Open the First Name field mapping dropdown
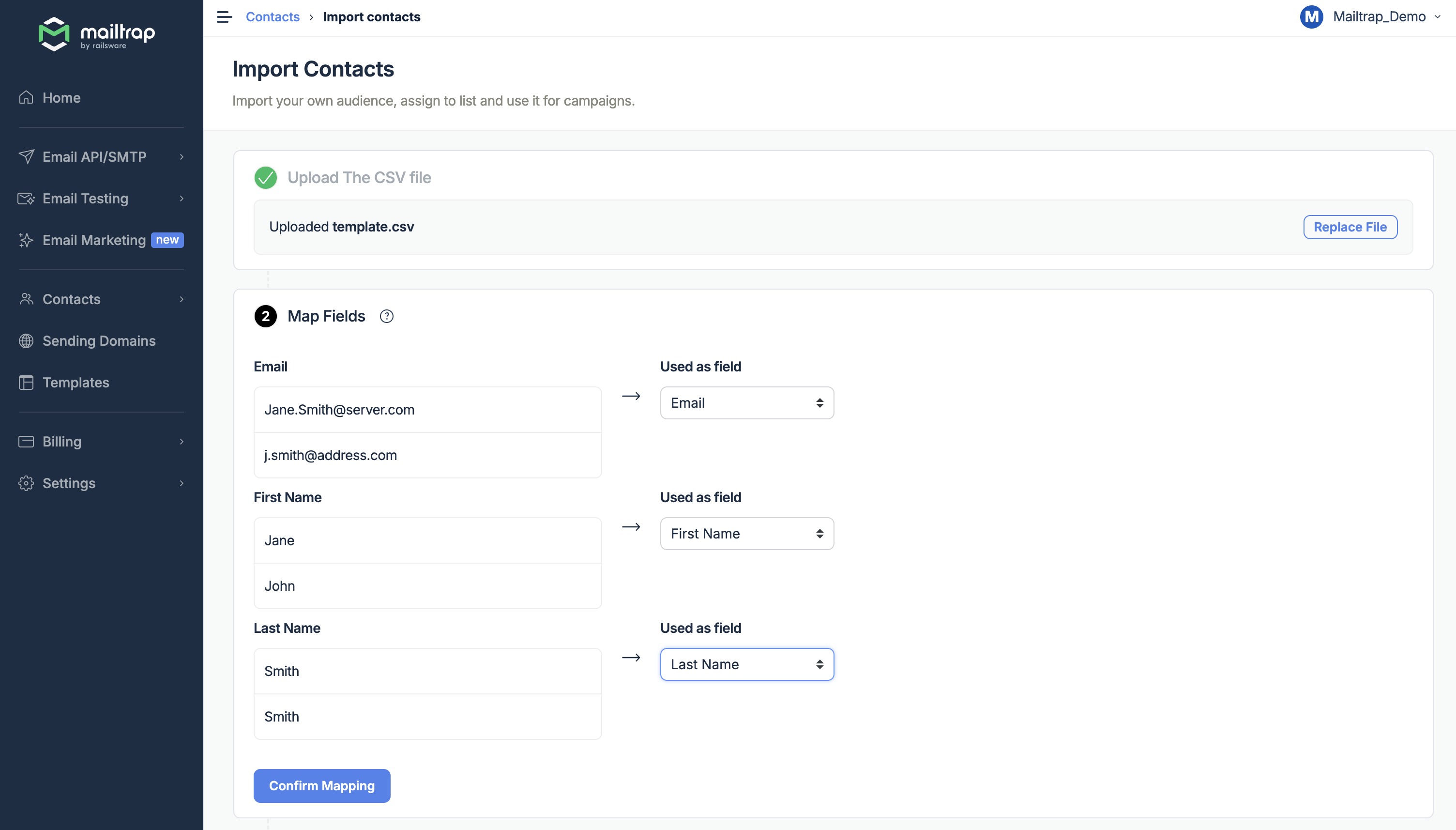1456x830 pixels. pos(746,533)
